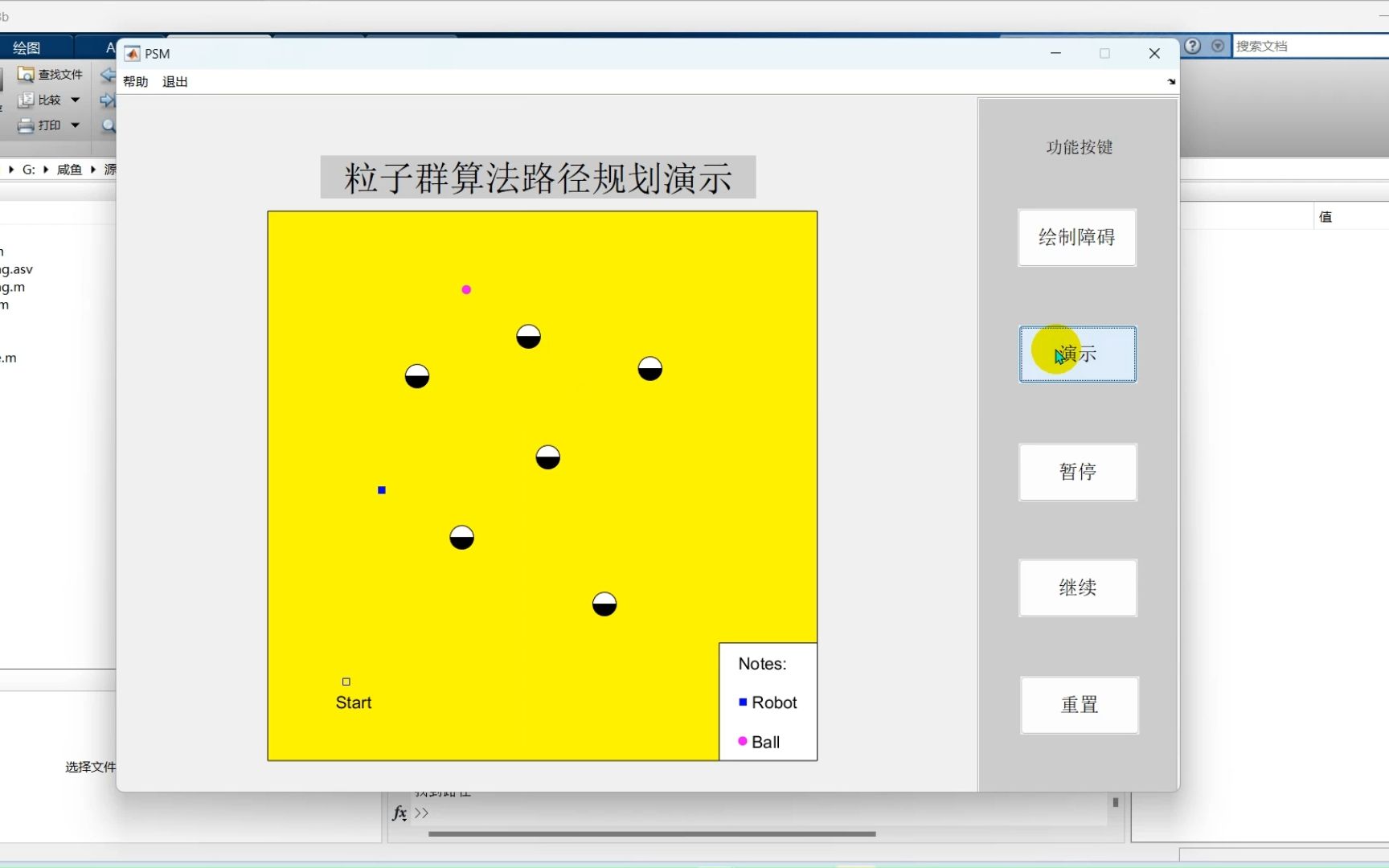
Task: Reset the simulation using 重置 button
Action: pyautogui.click(x=1080, y=705)
